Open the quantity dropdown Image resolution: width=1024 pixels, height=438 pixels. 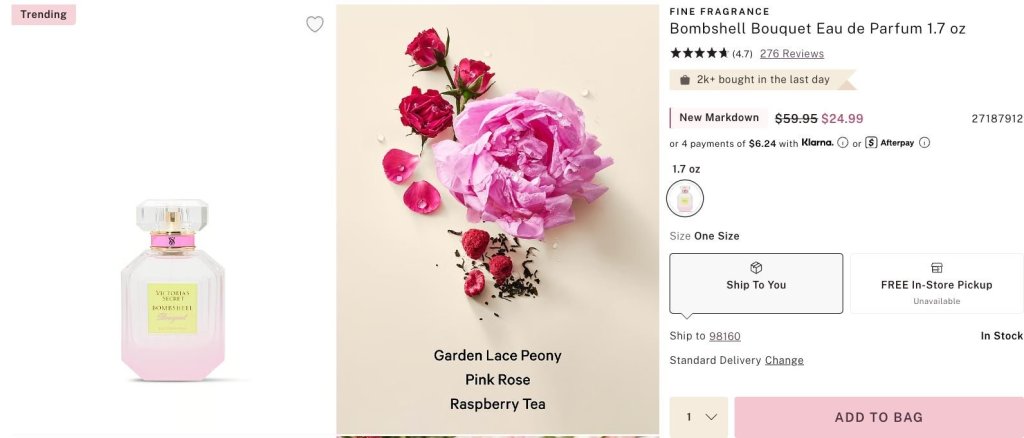(699, 417)
